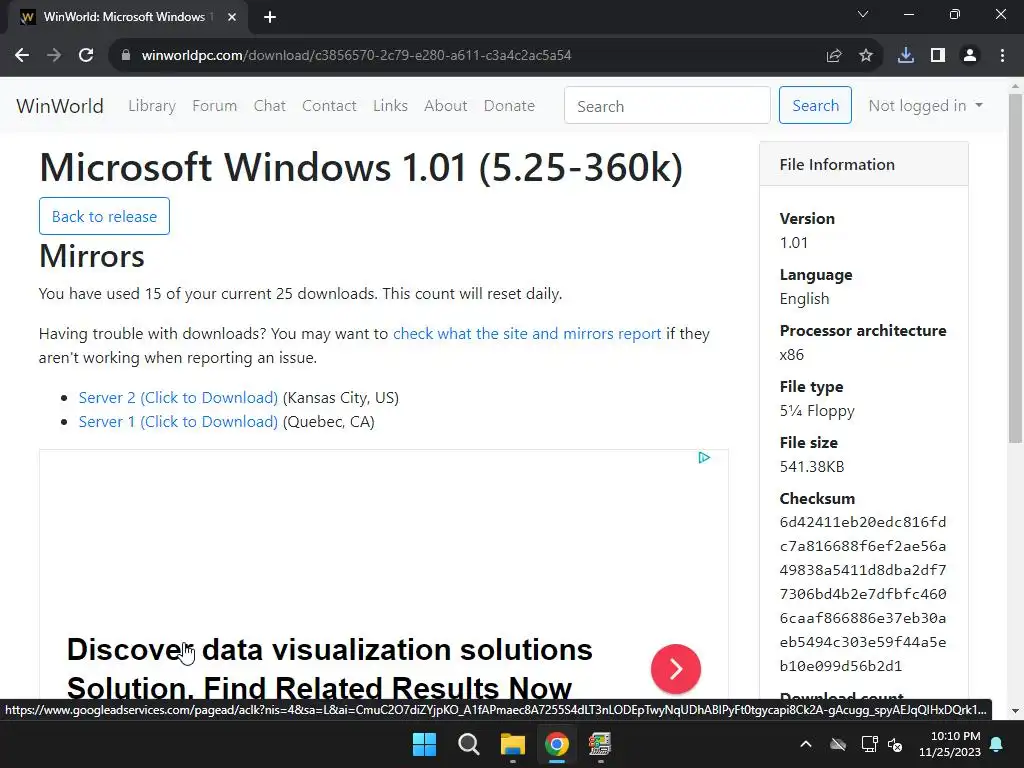This screenshot has height=768, width=1024.
Task: Go to the WinWorld home logo
Action: pyautogui.click(x=60, y=105)
